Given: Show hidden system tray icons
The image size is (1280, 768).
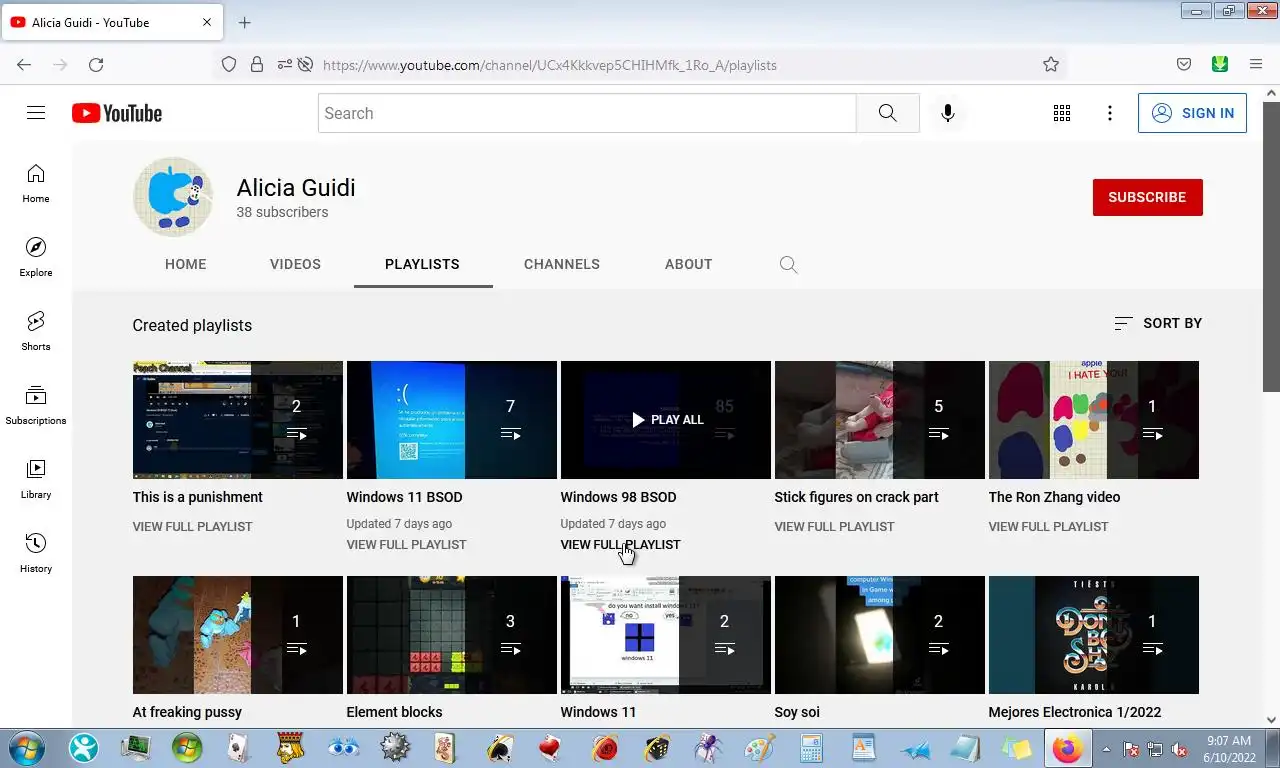Looking at the screenshot, I should click(1106, 749).
